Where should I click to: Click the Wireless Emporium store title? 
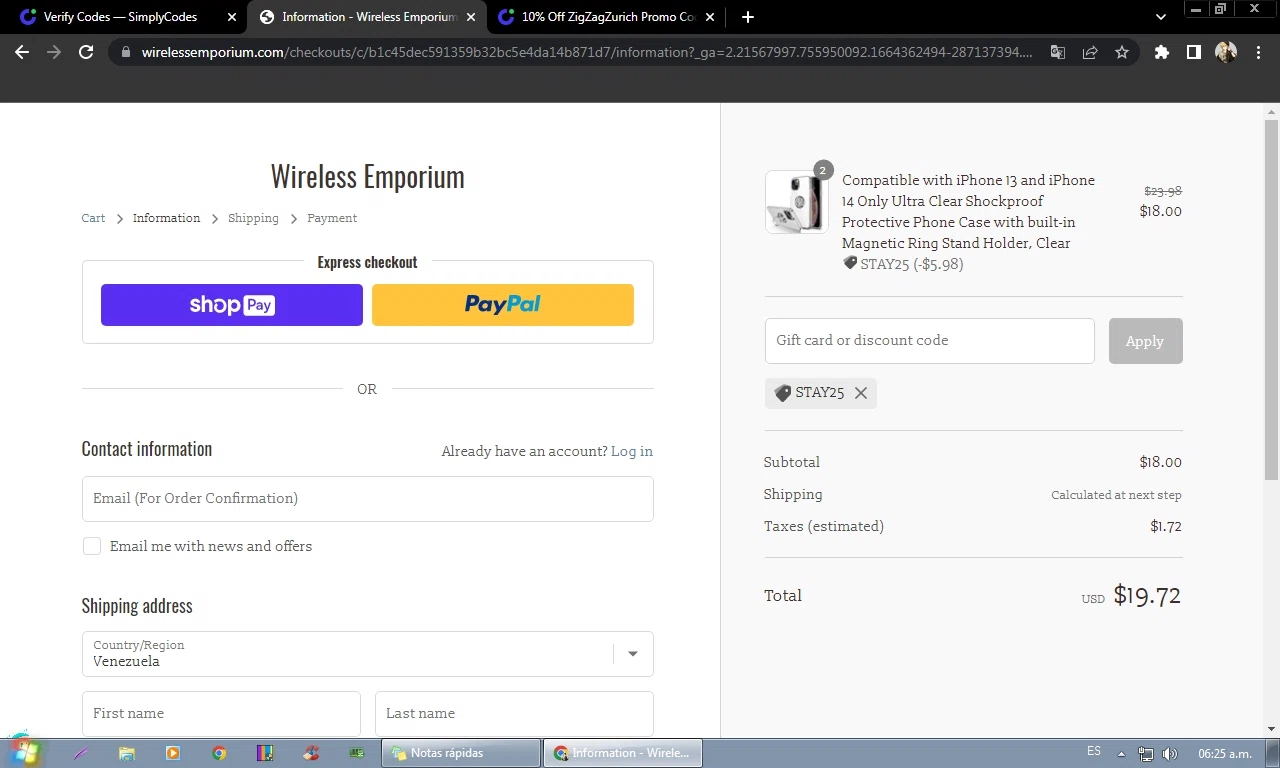pyautogui.click(x=368, y=176)
